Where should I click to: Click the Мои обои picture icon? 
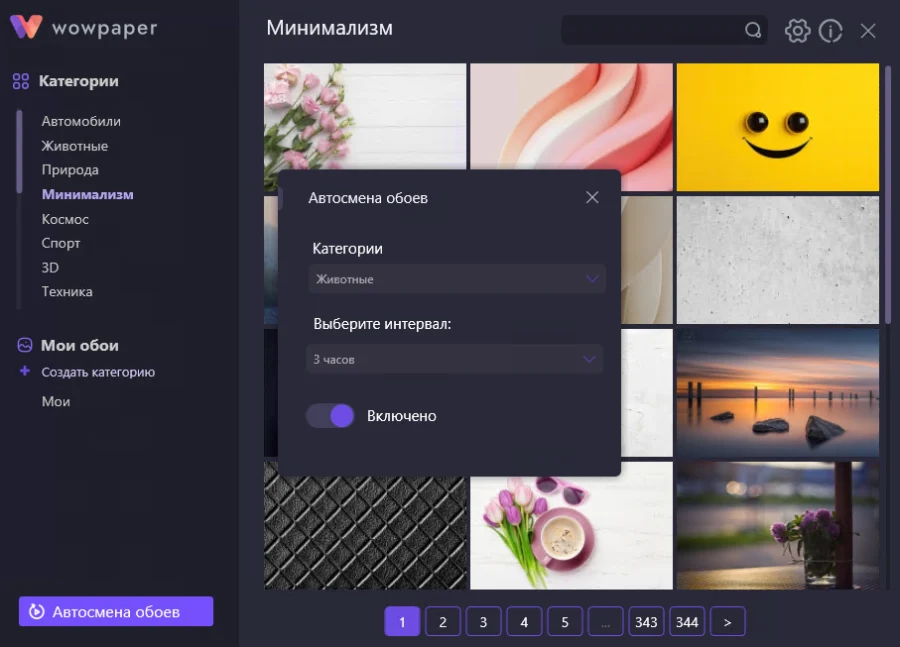pyautogui.click(x=25, y=345)
